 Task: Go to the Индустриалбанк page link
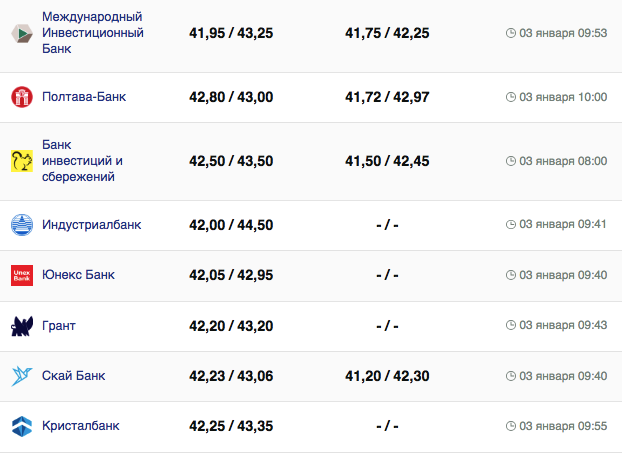pos(91,224)
